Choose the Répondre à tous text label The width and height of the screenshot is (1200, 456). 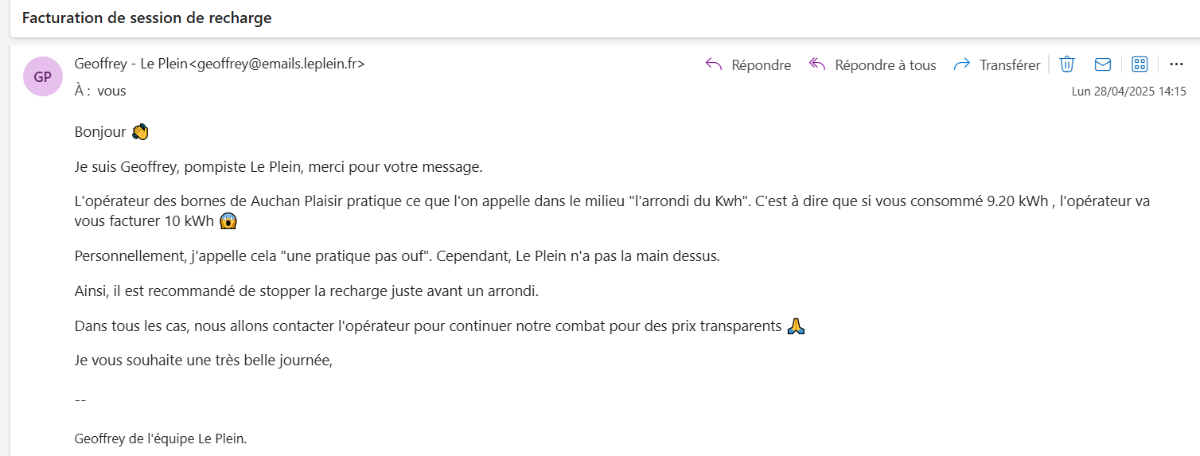point(885,65)
